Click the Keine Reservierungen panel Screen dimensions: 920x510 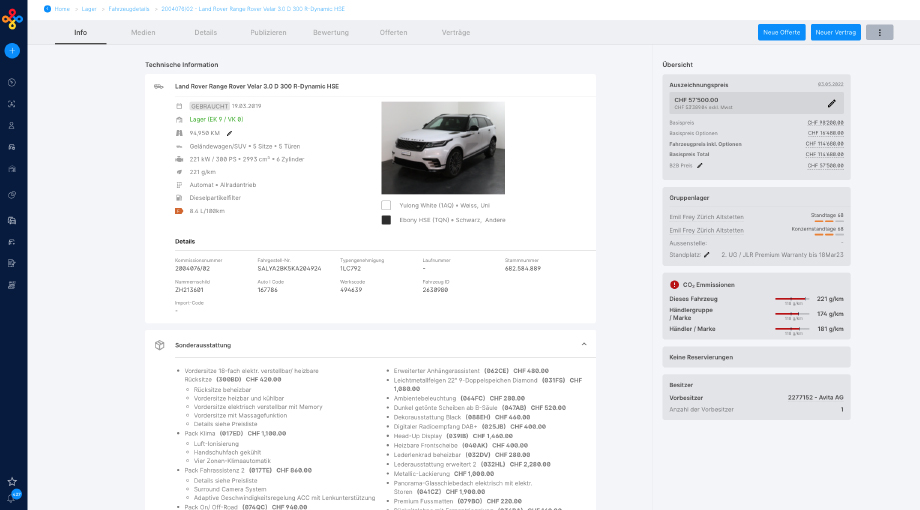click(756, 357)
